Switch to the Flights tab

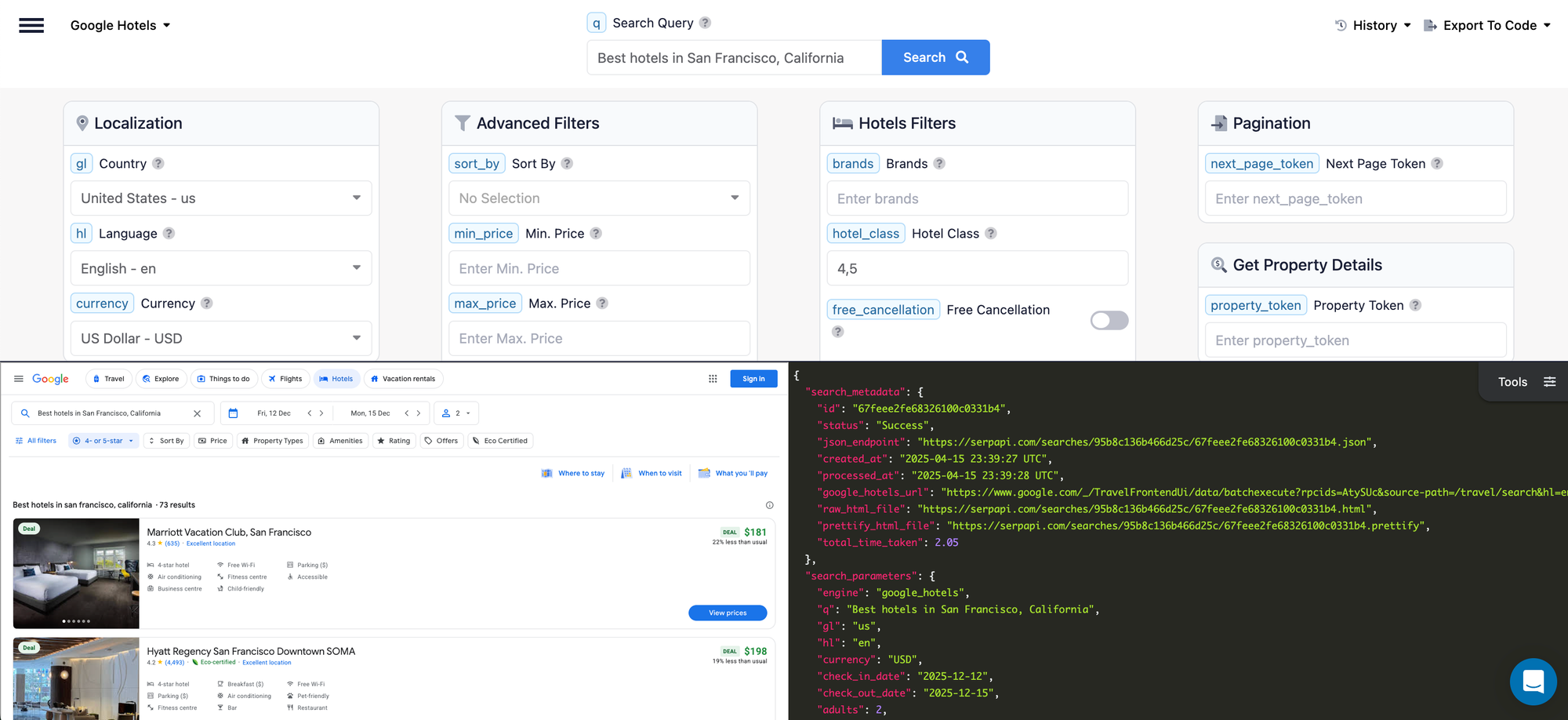(285, 379)
